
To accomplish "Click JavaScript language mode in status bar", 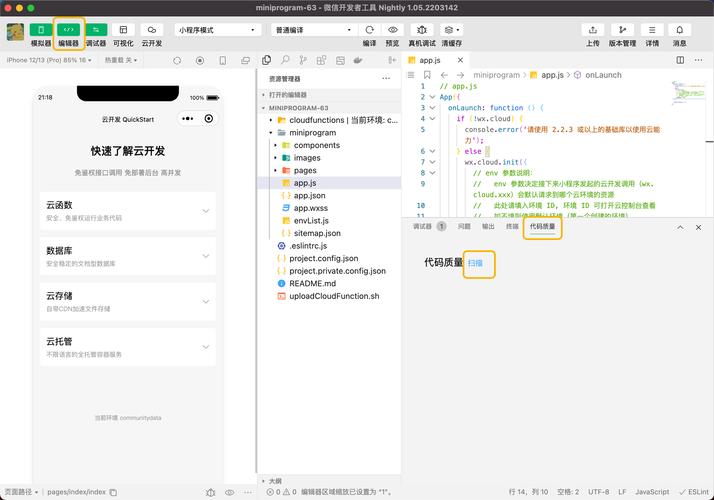I will point(652,492).
